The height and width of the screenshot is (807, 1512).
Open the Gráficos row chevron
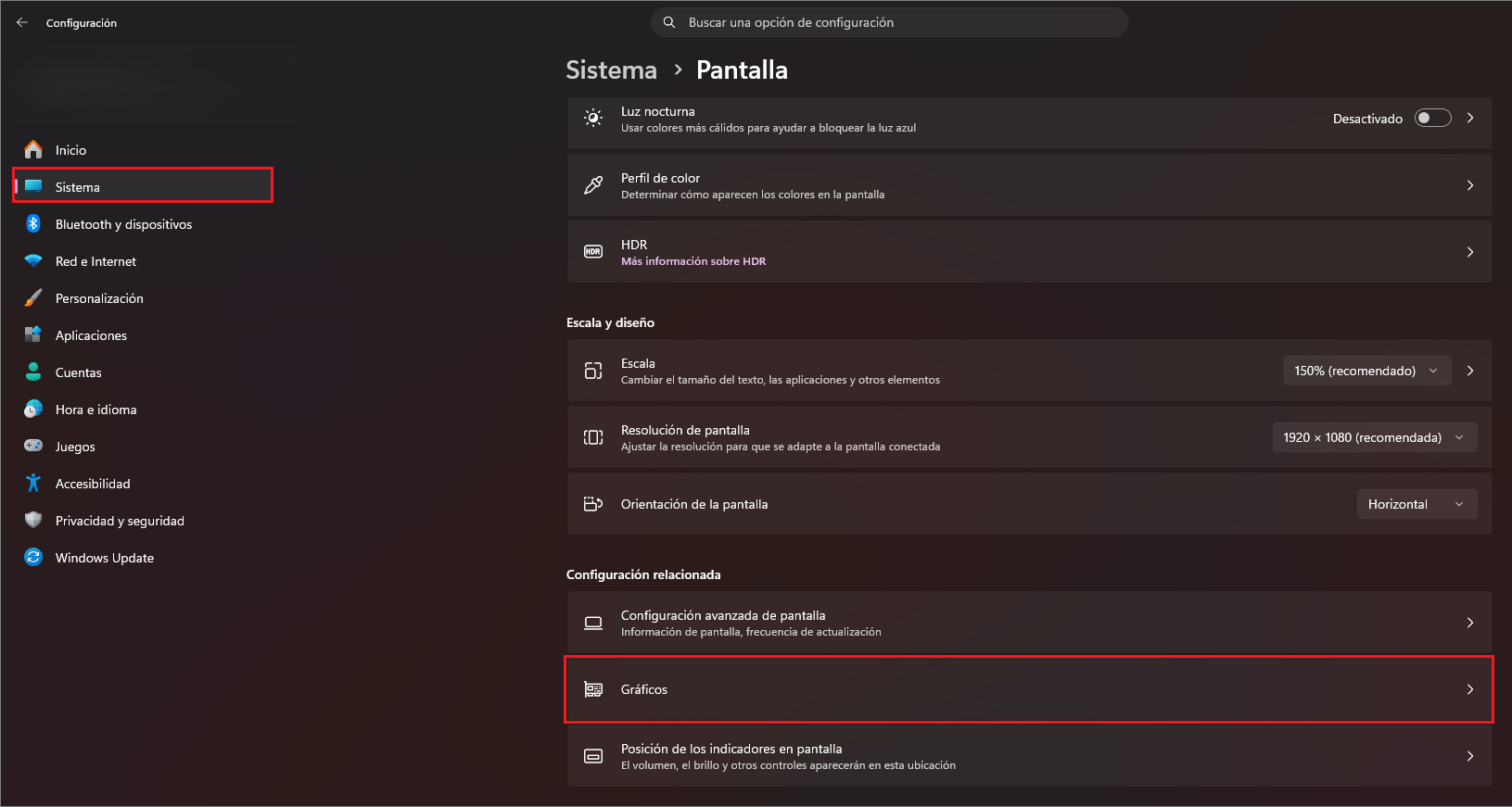pos(1470,689)
